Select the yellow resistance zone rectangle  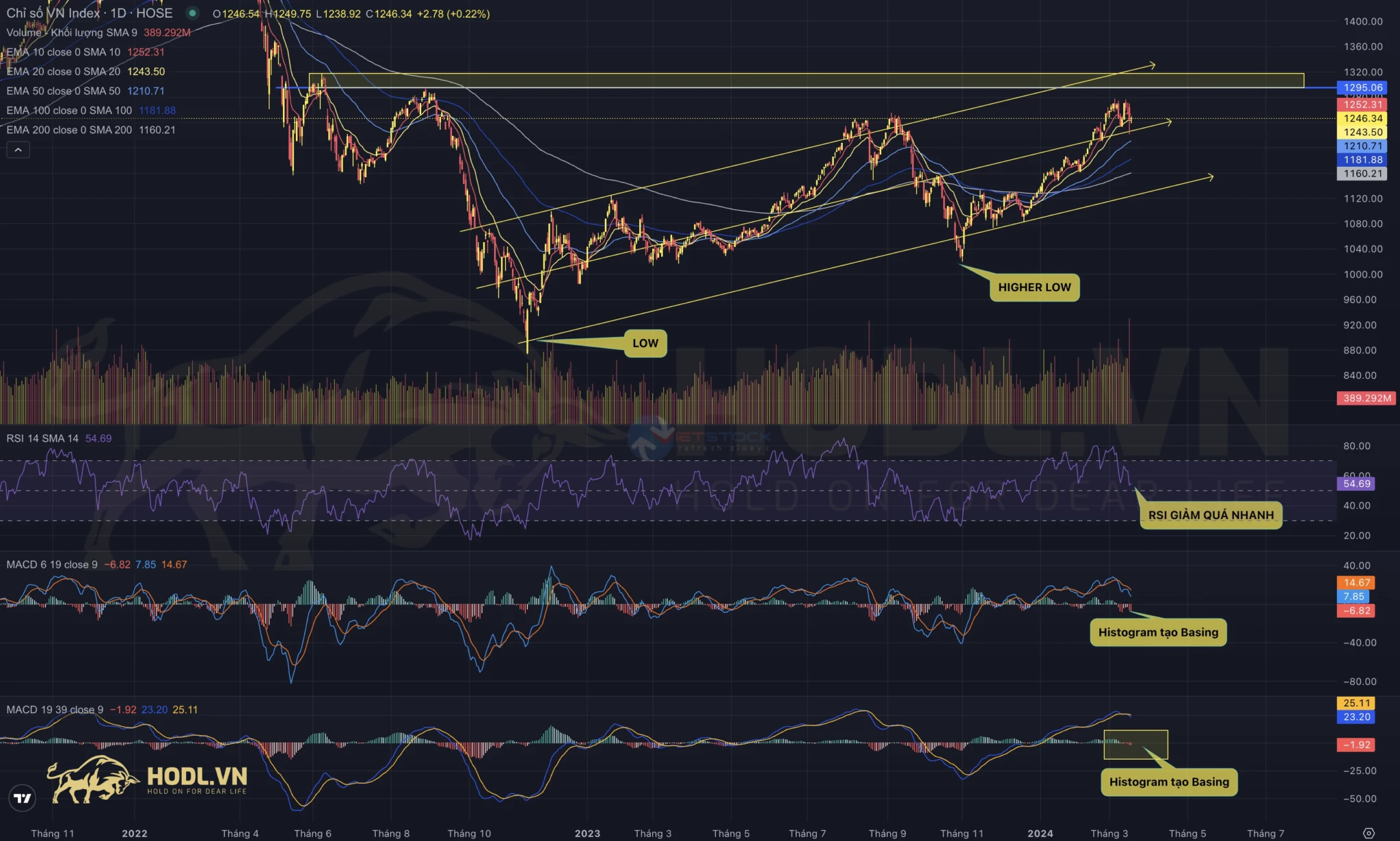[752, 81]
